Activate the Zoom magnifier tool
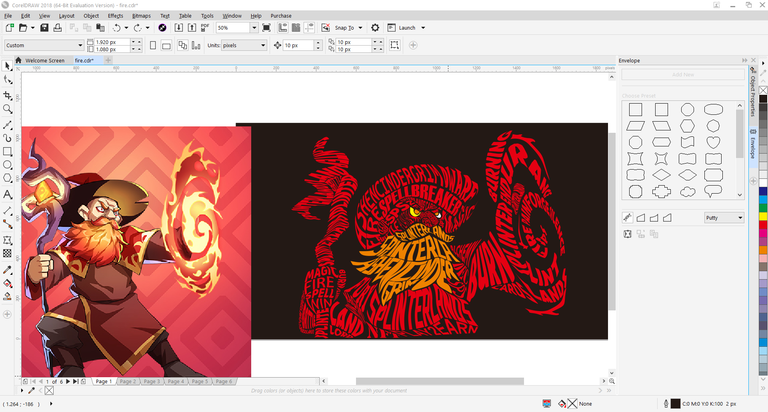768x412 pixels. coord(7,109)
